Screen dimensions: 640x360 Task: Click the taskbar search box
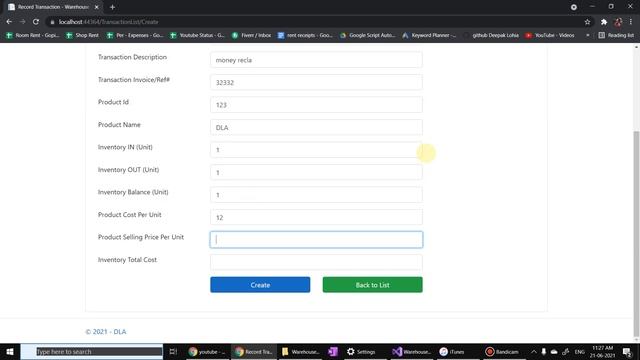click(92, 351)
